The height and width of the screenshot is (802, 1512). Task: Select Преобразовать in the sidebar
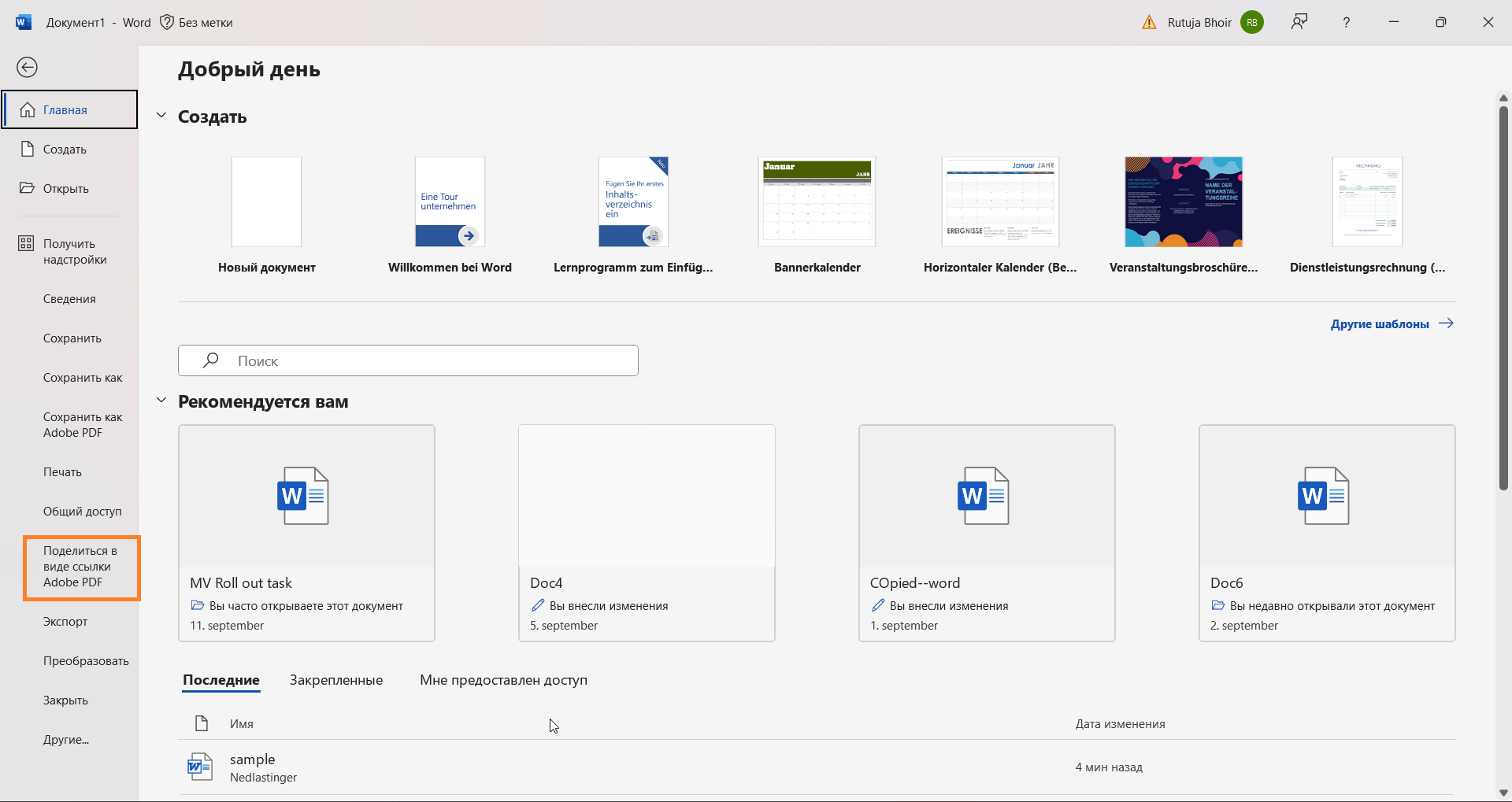click(x=69, y=661)
